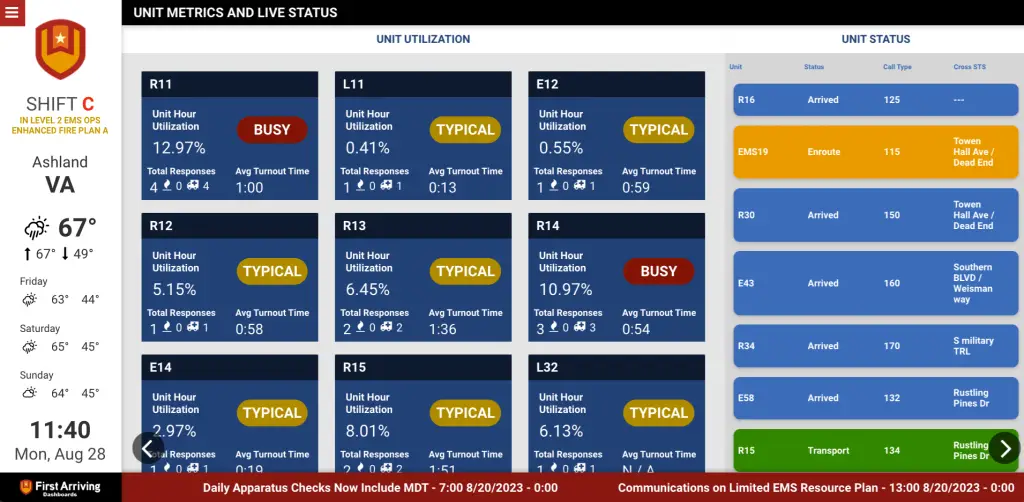
Task: Click the BUSY badge on unit R14
Action: [658, 271]
